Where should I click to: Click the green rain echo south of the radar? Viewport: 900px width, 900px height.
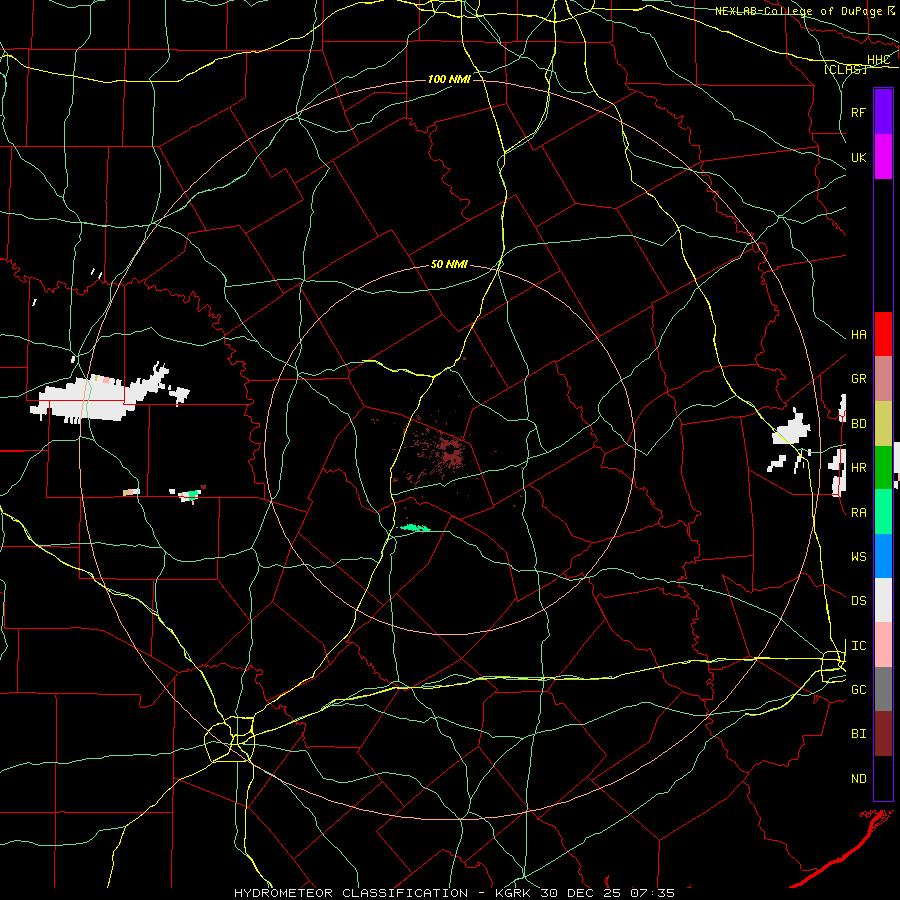tap(414, 527)
